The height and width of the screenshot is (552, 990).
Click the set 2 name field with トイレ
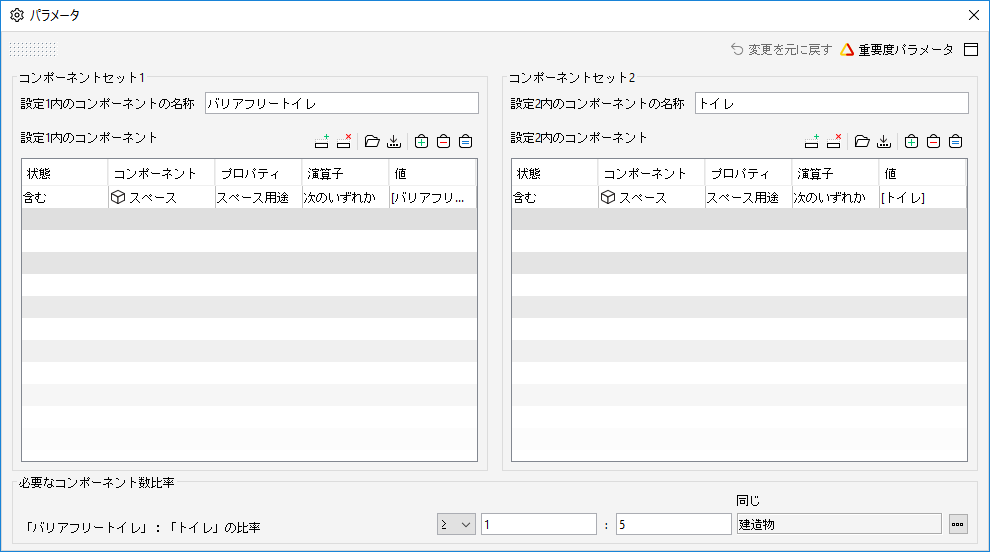(832, 104)
